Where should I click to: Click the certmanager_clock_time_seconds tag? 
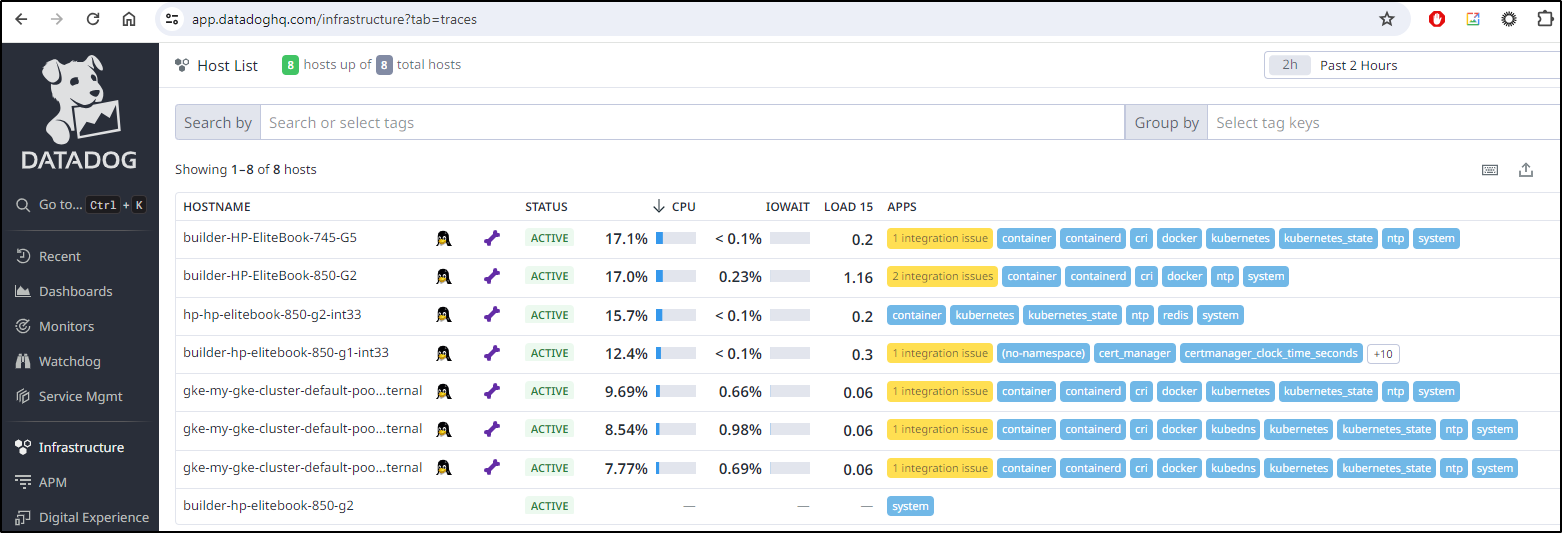coord(1270,353)
